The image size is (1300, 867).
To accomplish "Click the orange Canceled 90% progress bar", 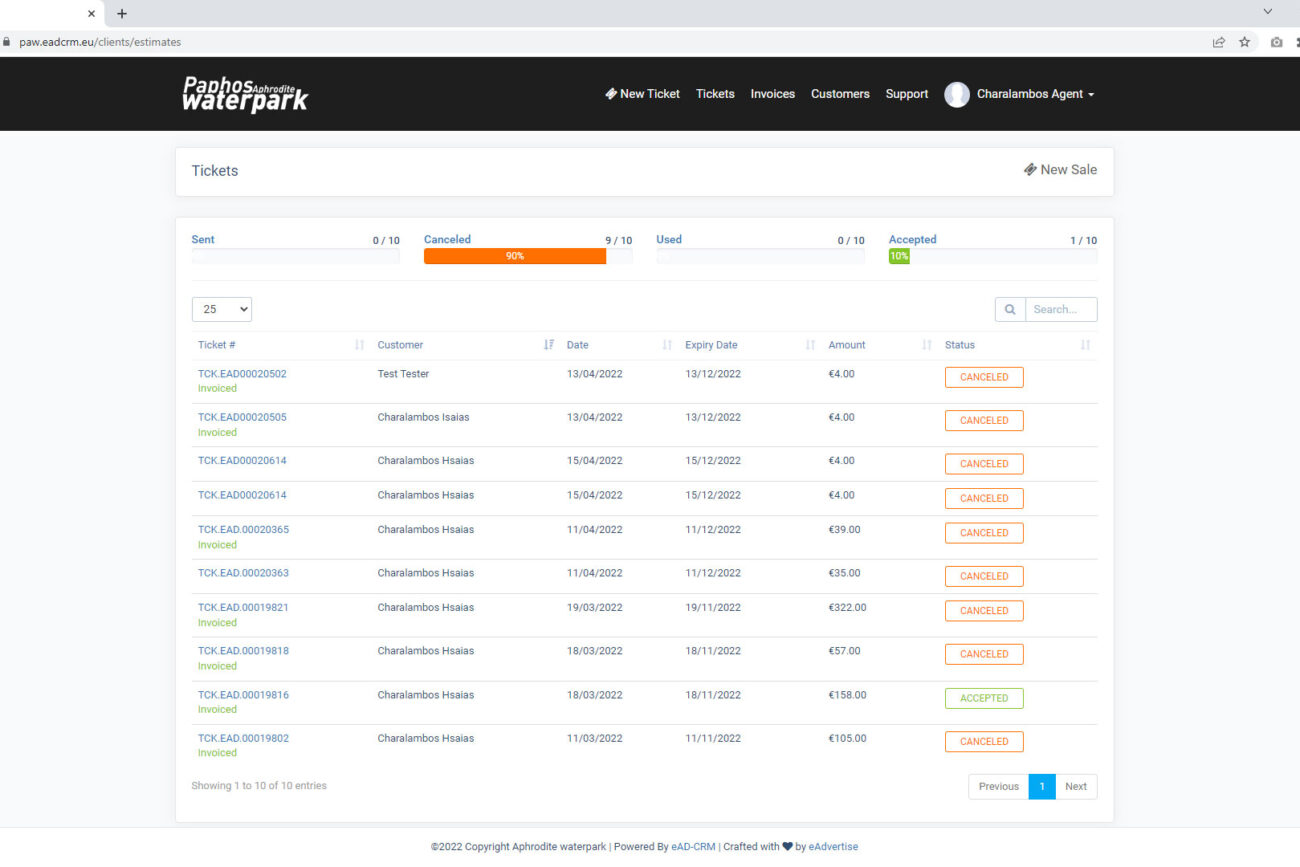I will [x=514, y=256].
